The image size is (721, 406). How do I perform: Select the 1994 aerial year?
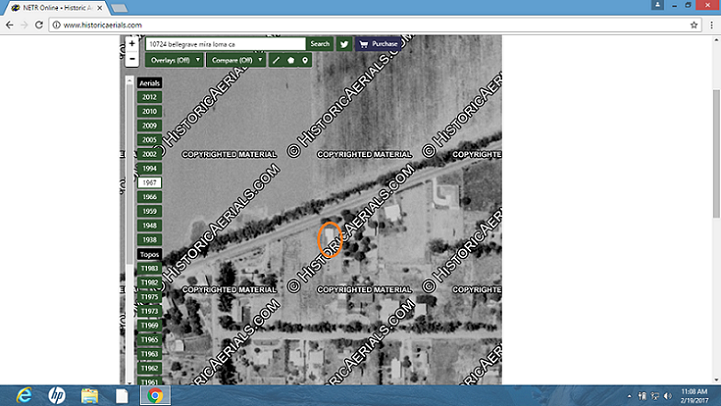click(x=149, y=168)
